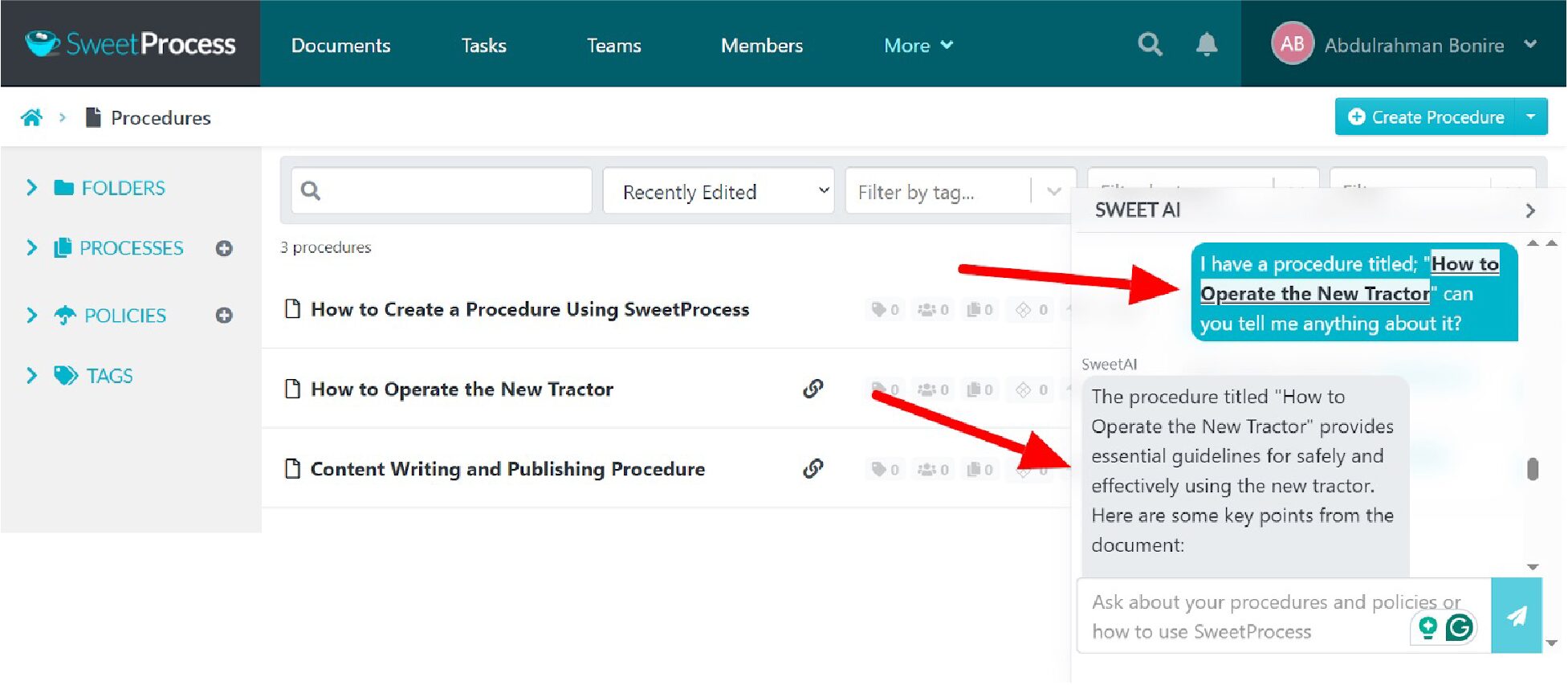Image resolution: width=1568 pixels, height=685 pixels.
Task: Click chat scrollbar down arrow
Action: [x=1532, y=567]
